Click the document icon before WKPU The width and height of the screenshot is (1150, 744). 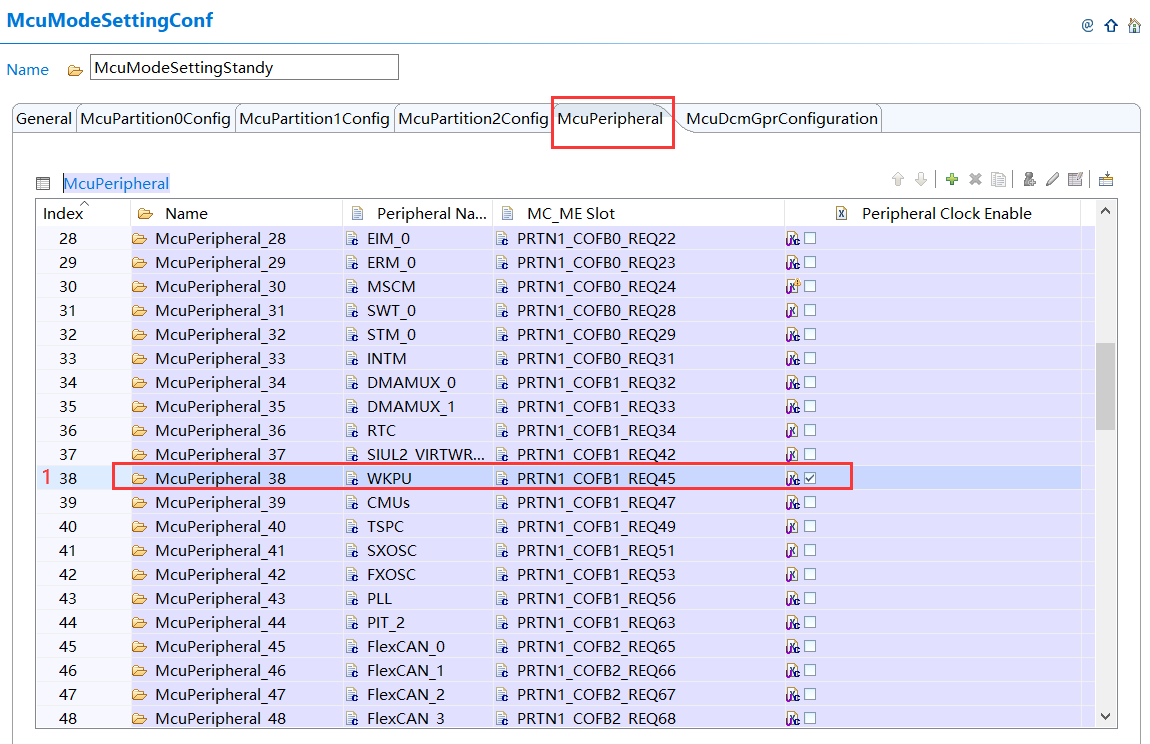tap(353, 478)
